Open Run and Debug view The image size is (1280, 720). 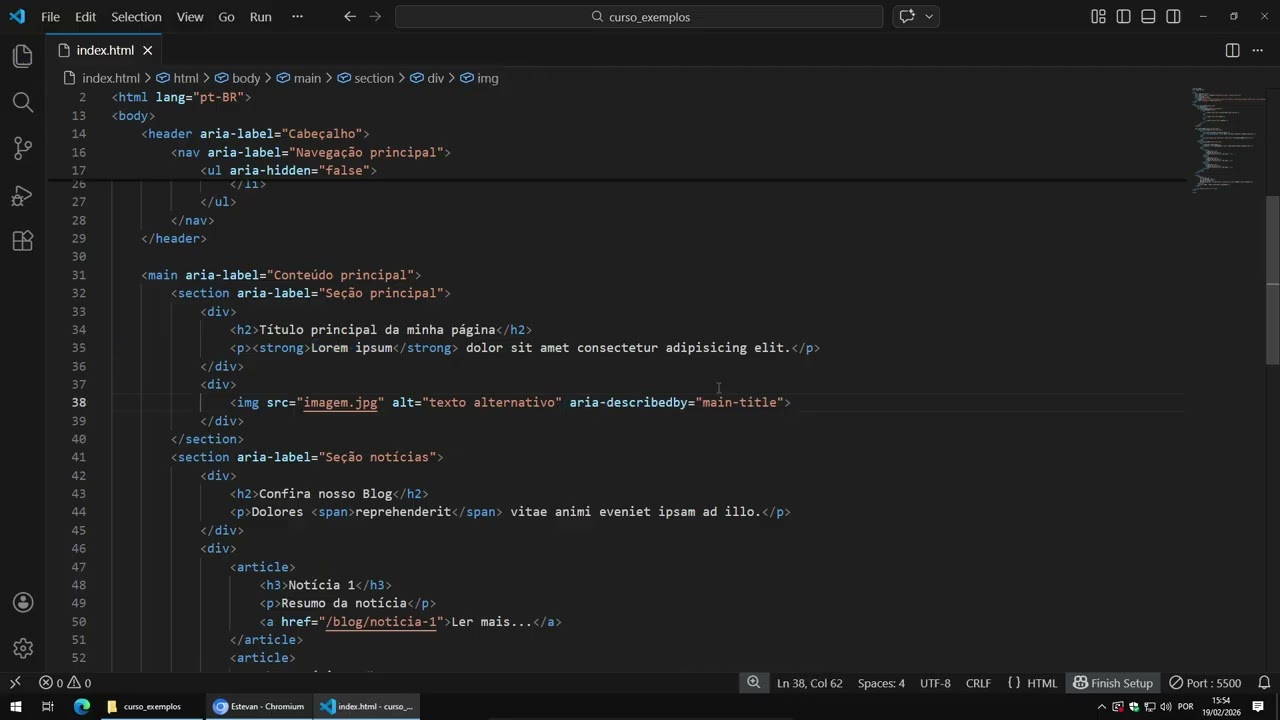(x=22, y=195)
